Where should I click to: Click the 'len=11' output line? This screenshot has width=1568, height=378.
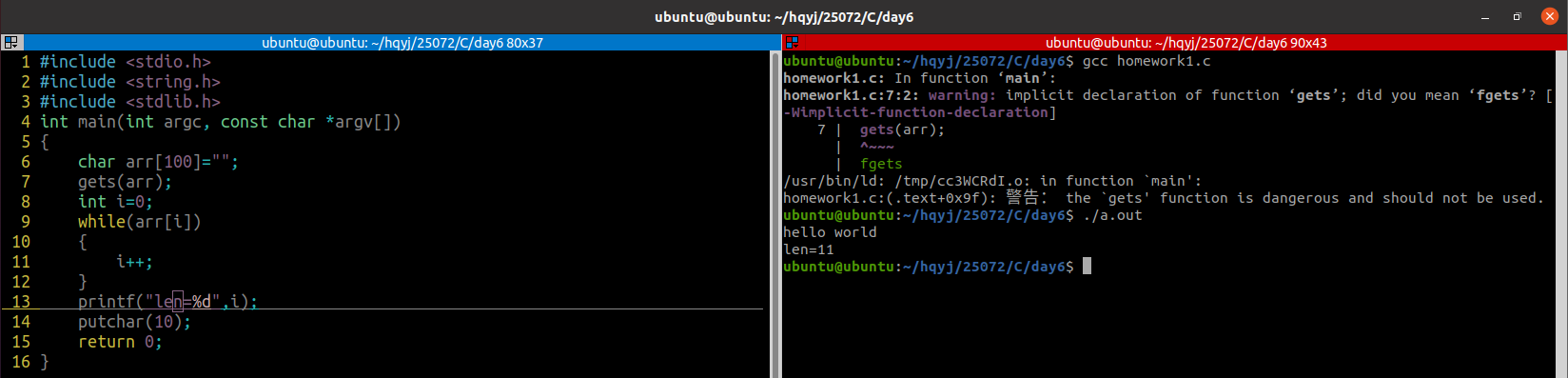[809, 249]
